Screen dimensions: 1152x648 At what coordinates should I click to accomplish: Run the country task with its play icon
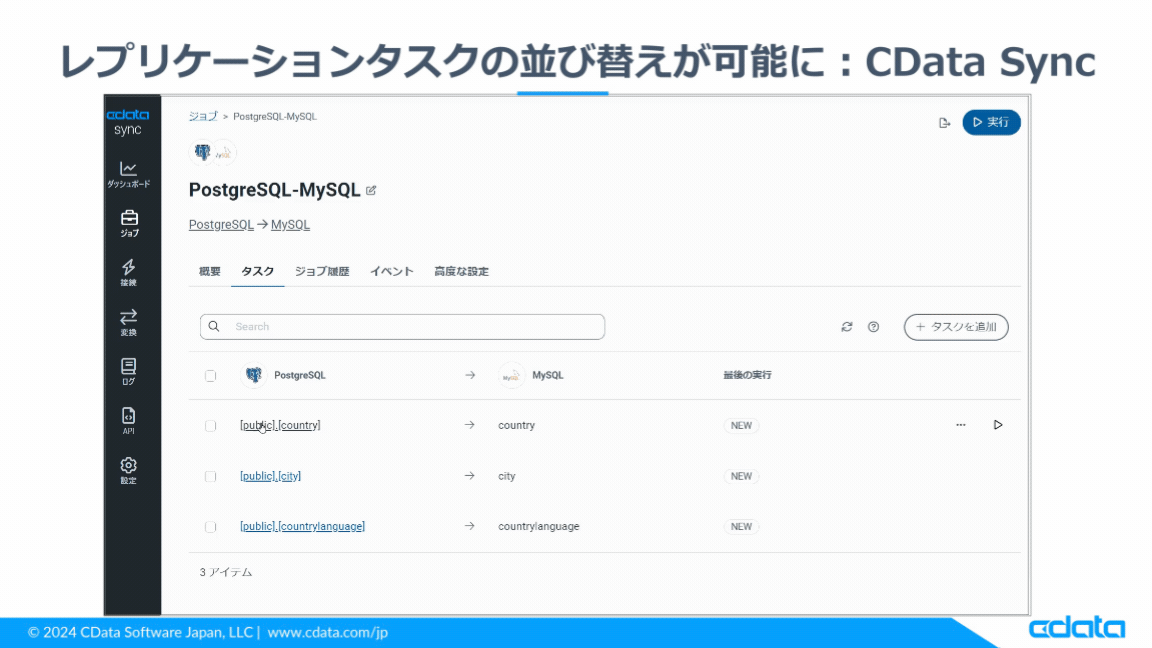(x=996, y=424)
